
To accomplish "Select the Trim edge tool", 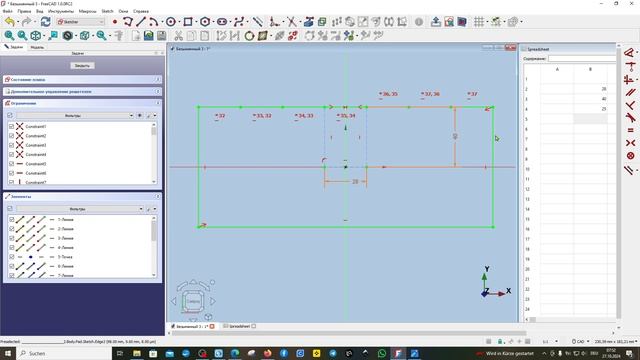I will pos(291,22).
